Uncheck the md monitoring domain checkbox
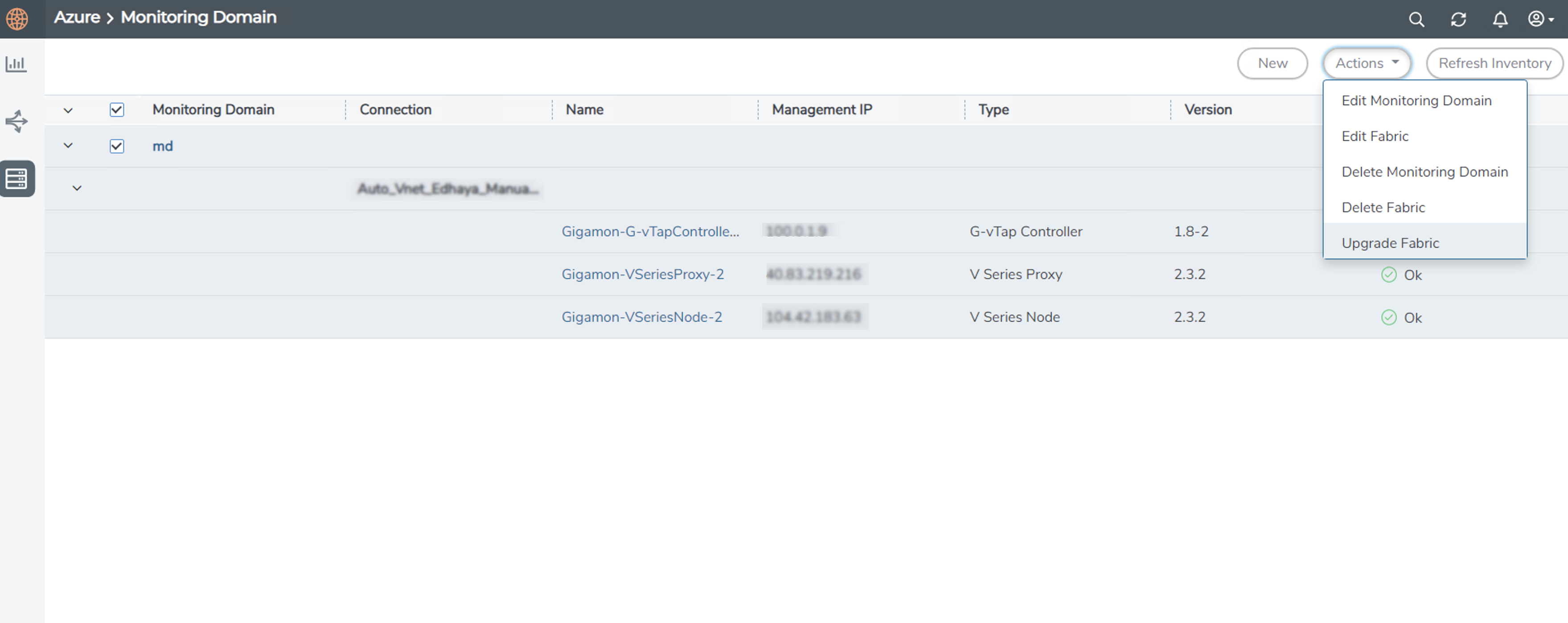The height and width of the screenshot is (623, 1568). pyautogui.click(x=117, y=146)
